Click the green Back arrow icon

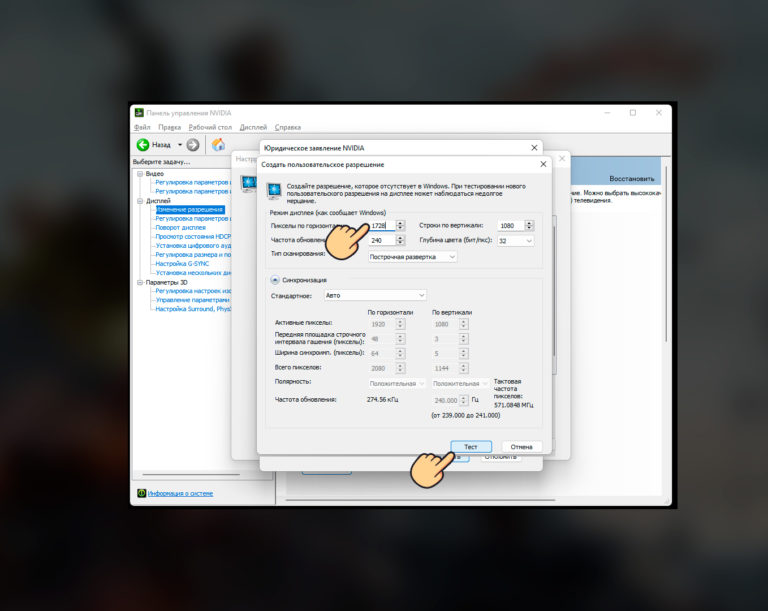click(x=143, y=145)
